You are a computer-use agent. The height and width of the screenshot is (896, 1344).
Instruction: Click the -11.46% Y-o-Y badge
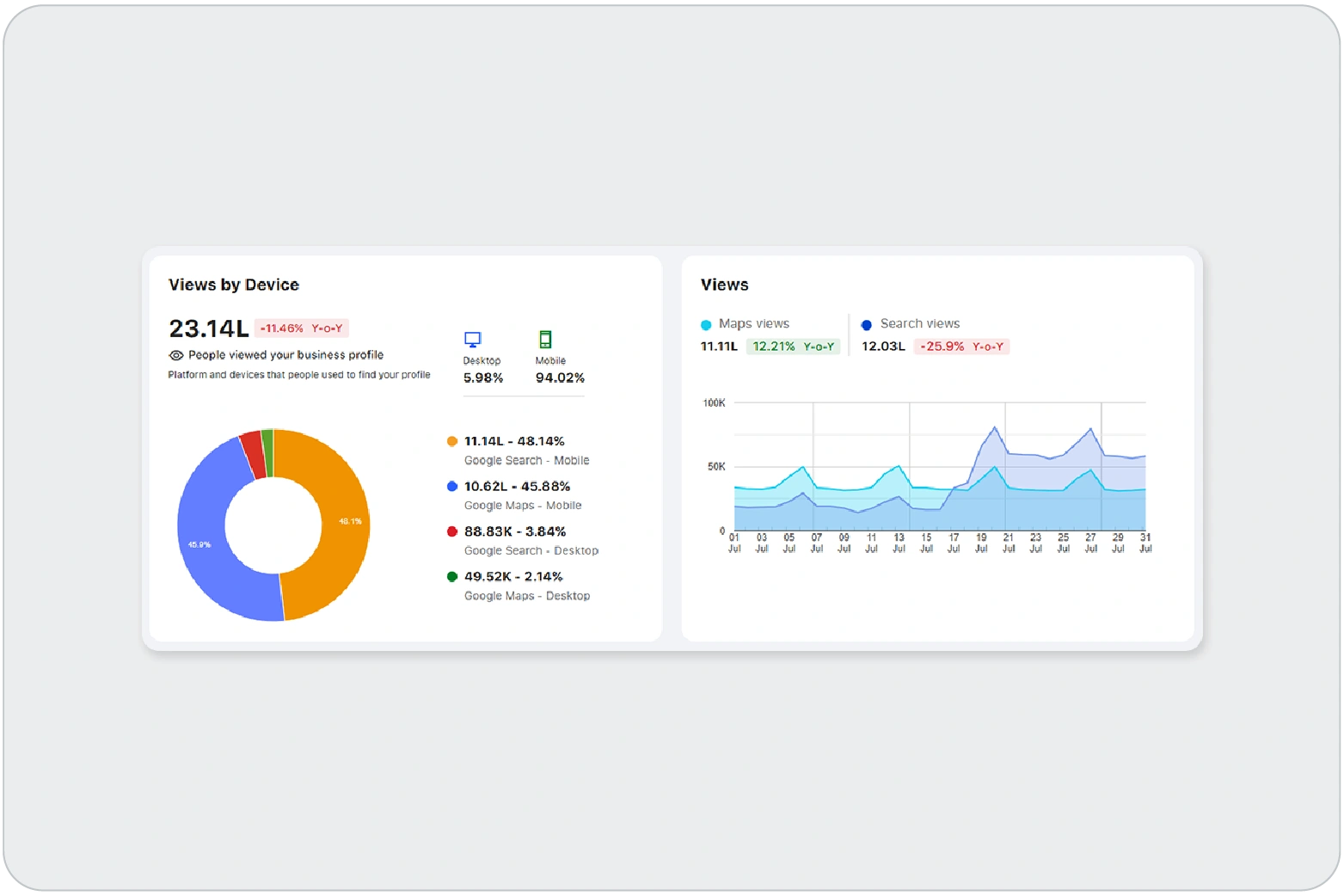tap(301, 328)
